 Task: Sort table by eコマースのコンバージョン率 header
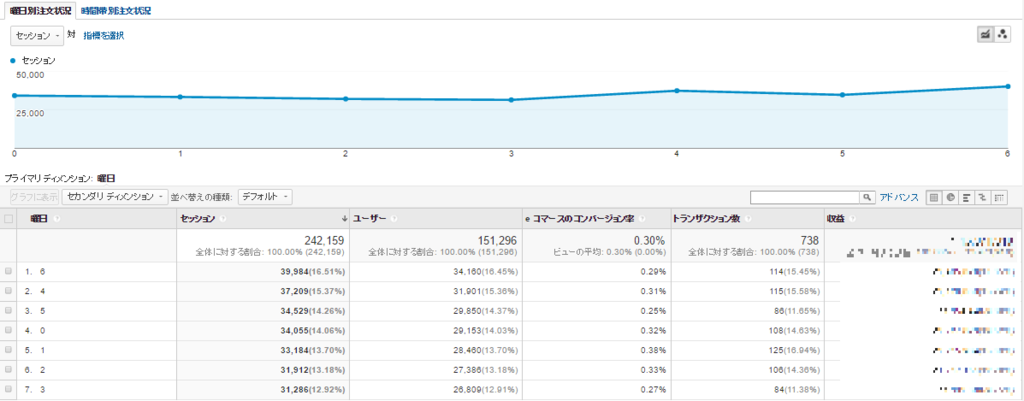point(581,219)
